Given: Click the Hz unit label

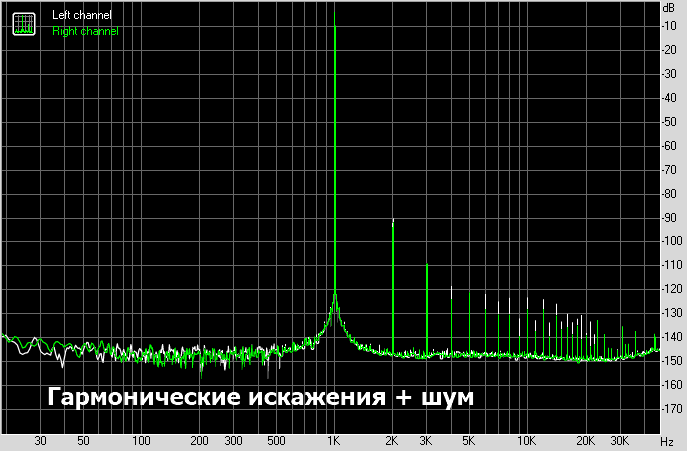Looking at the screenshot, I should (666, 441).
